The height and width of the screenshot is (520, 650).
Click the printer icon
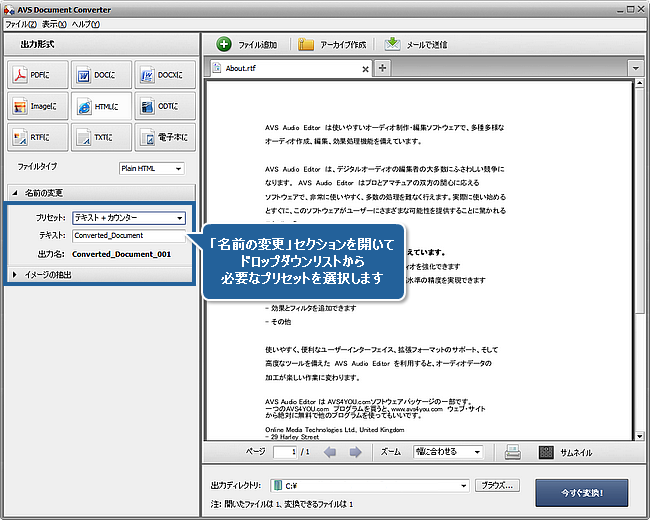513,452
